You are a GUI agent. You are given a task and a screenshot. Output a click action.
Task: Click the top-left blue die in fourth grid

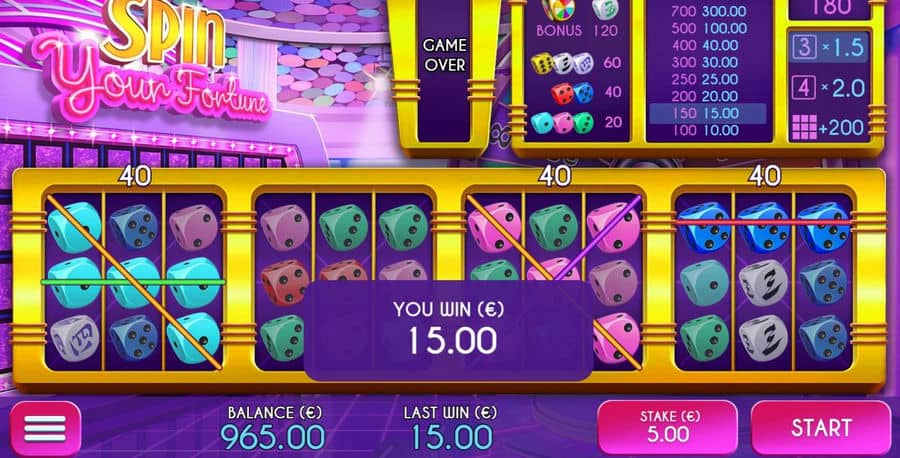(x=704, y=228)
